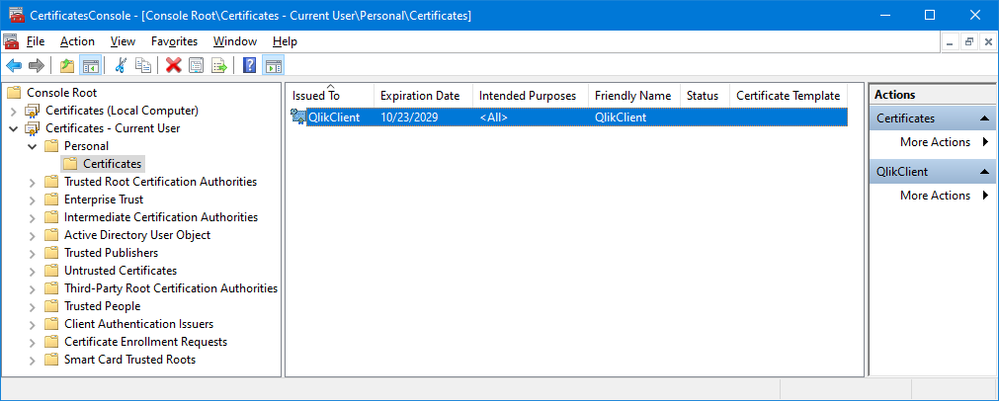Image resolution: width=999 pixels, height=401 pixels.
Task: Select the Certificate Enrollment Requests label
Action: tap(146, 342)
